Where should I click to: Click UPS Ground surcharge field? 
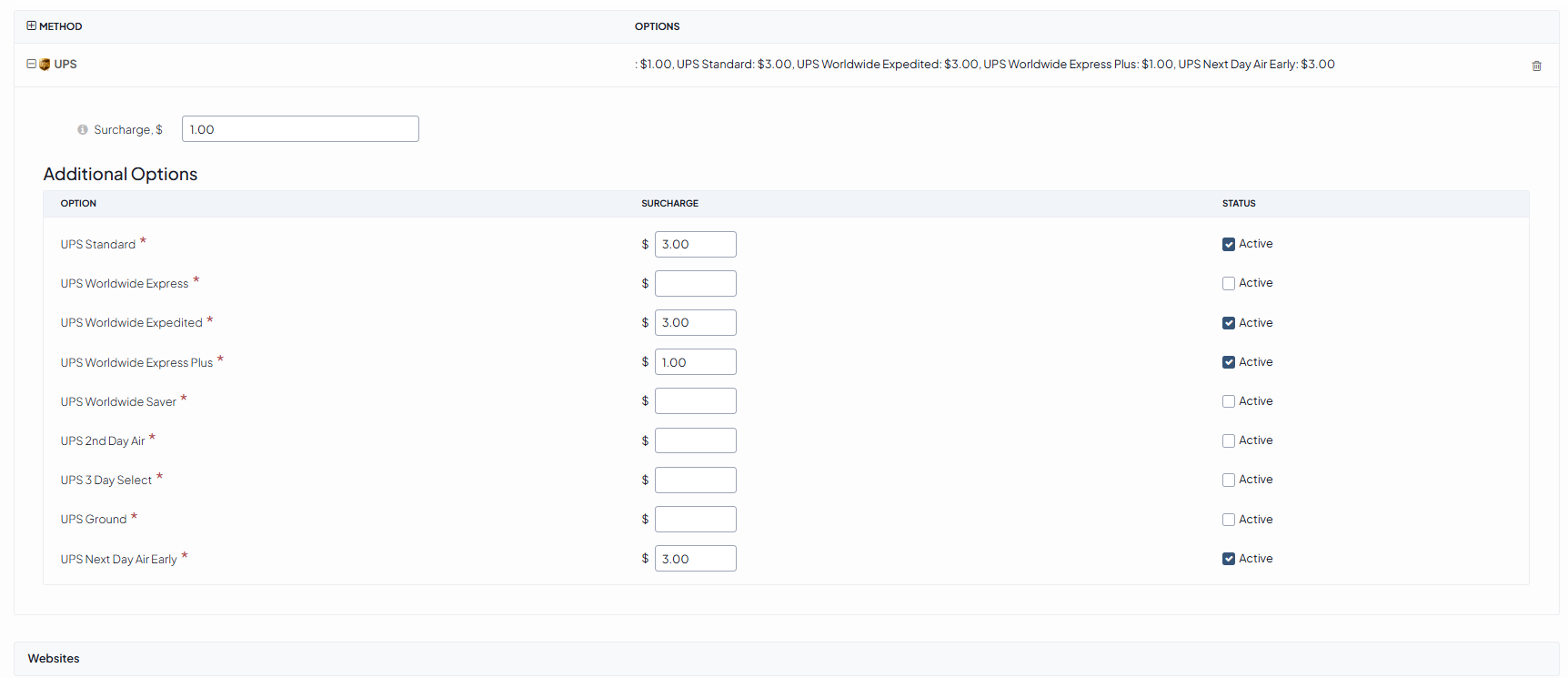(x=696, y=520)
